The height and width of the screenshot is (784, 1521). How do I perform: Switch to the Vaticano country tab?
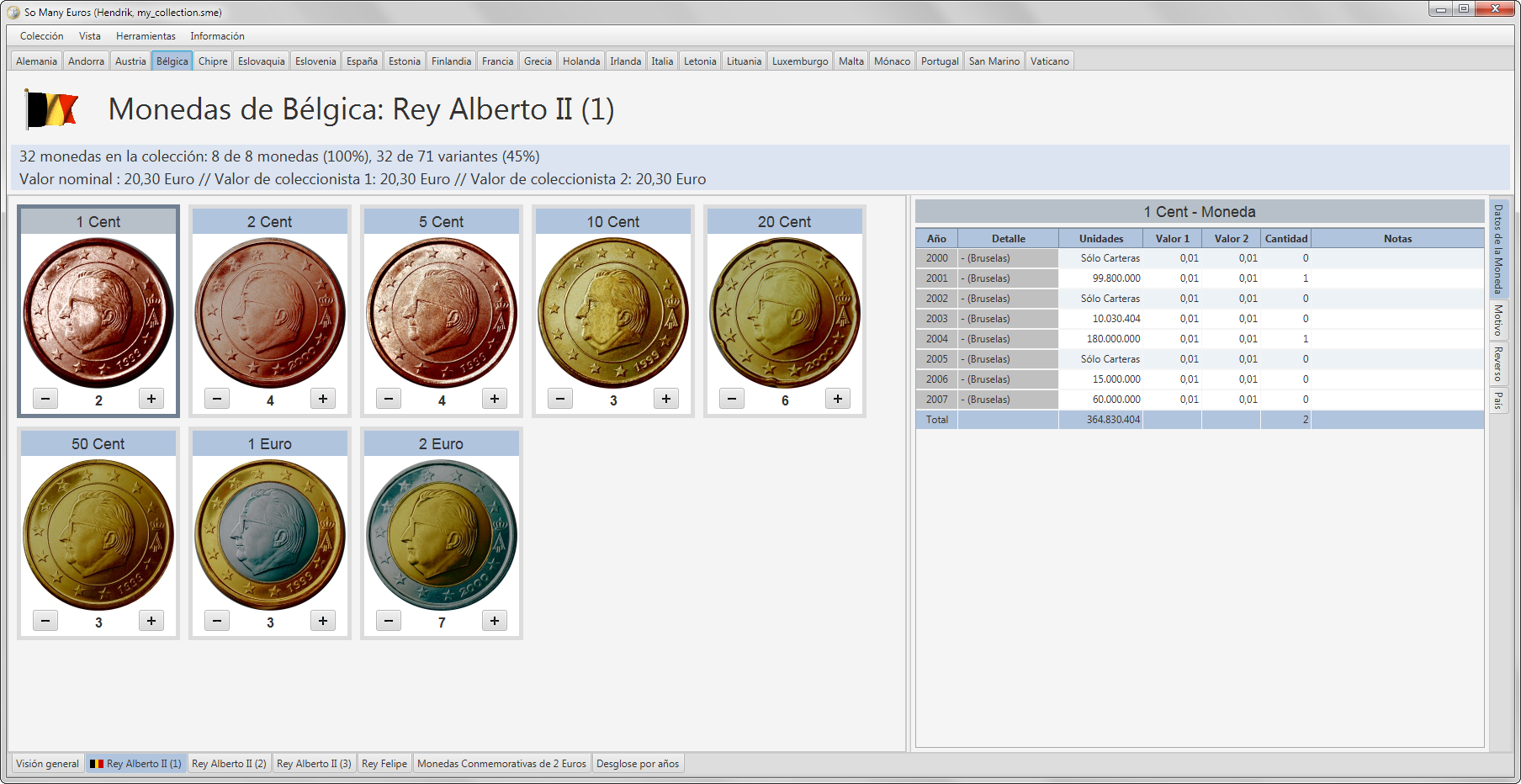(1049, 61)
